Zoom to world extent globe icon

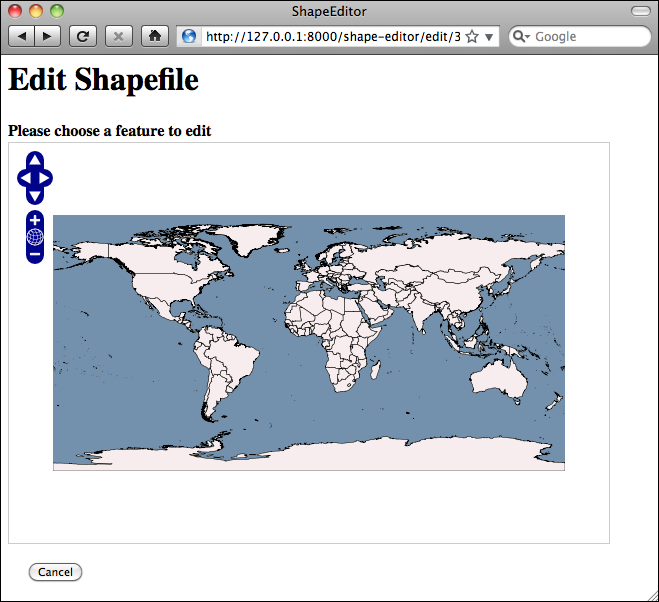(x=35, y=237)
